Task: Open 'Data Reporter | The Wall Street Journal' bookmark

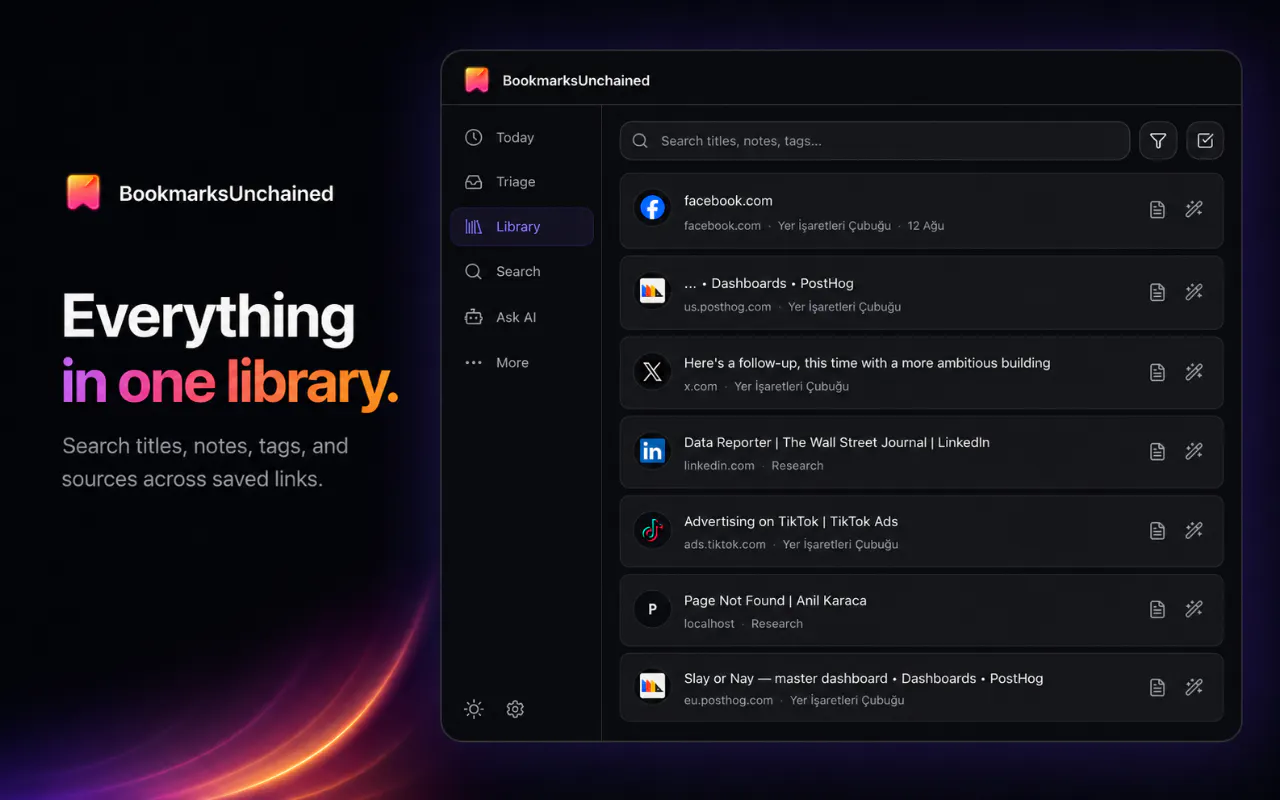Action: click(x=837, y=442)
